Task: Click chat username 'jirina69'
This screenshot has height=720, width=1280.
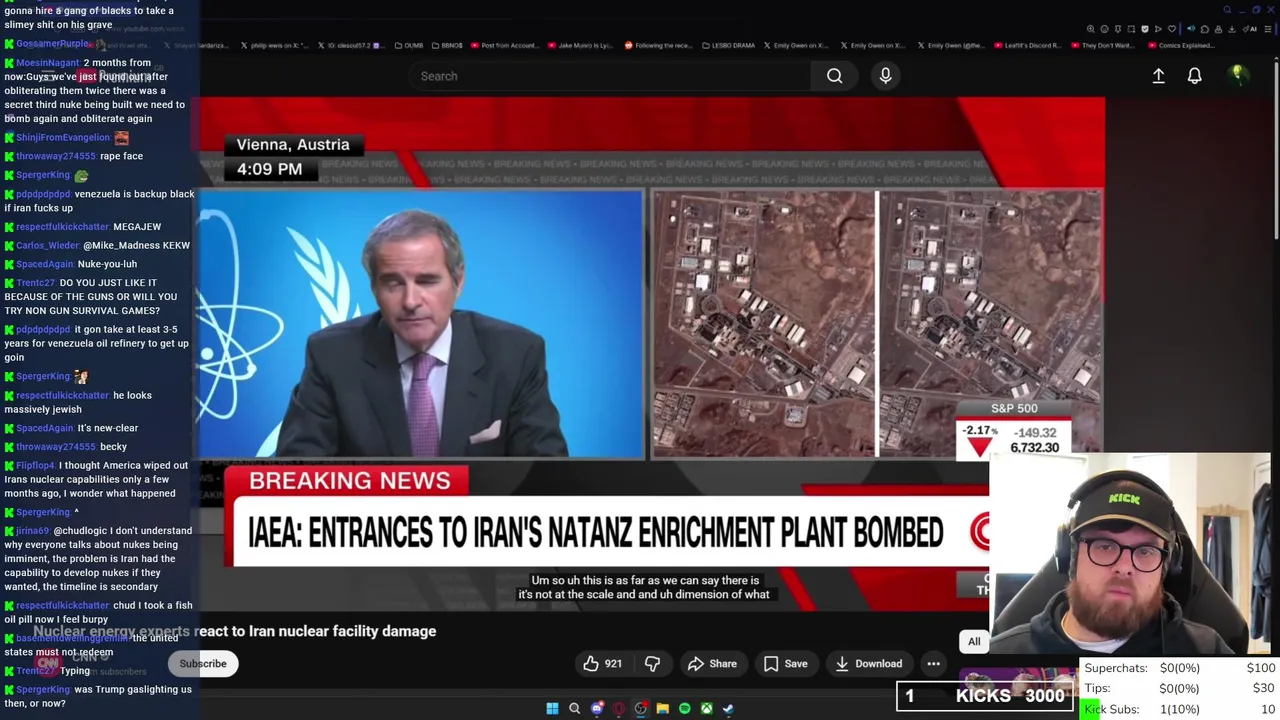Action: [32, 531]
